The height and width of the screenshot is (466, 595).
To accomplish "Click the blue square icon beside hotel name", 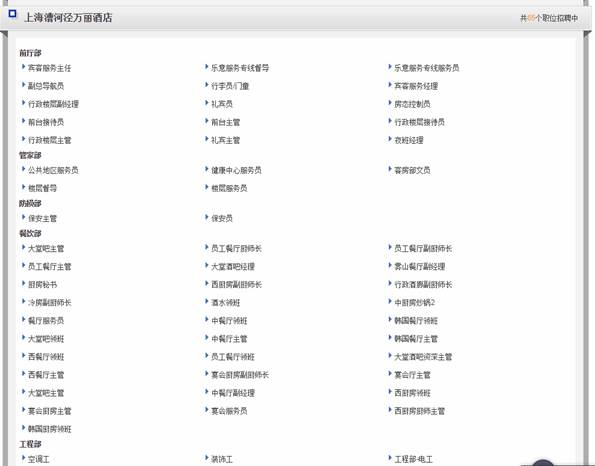I will tap(13, 14).
